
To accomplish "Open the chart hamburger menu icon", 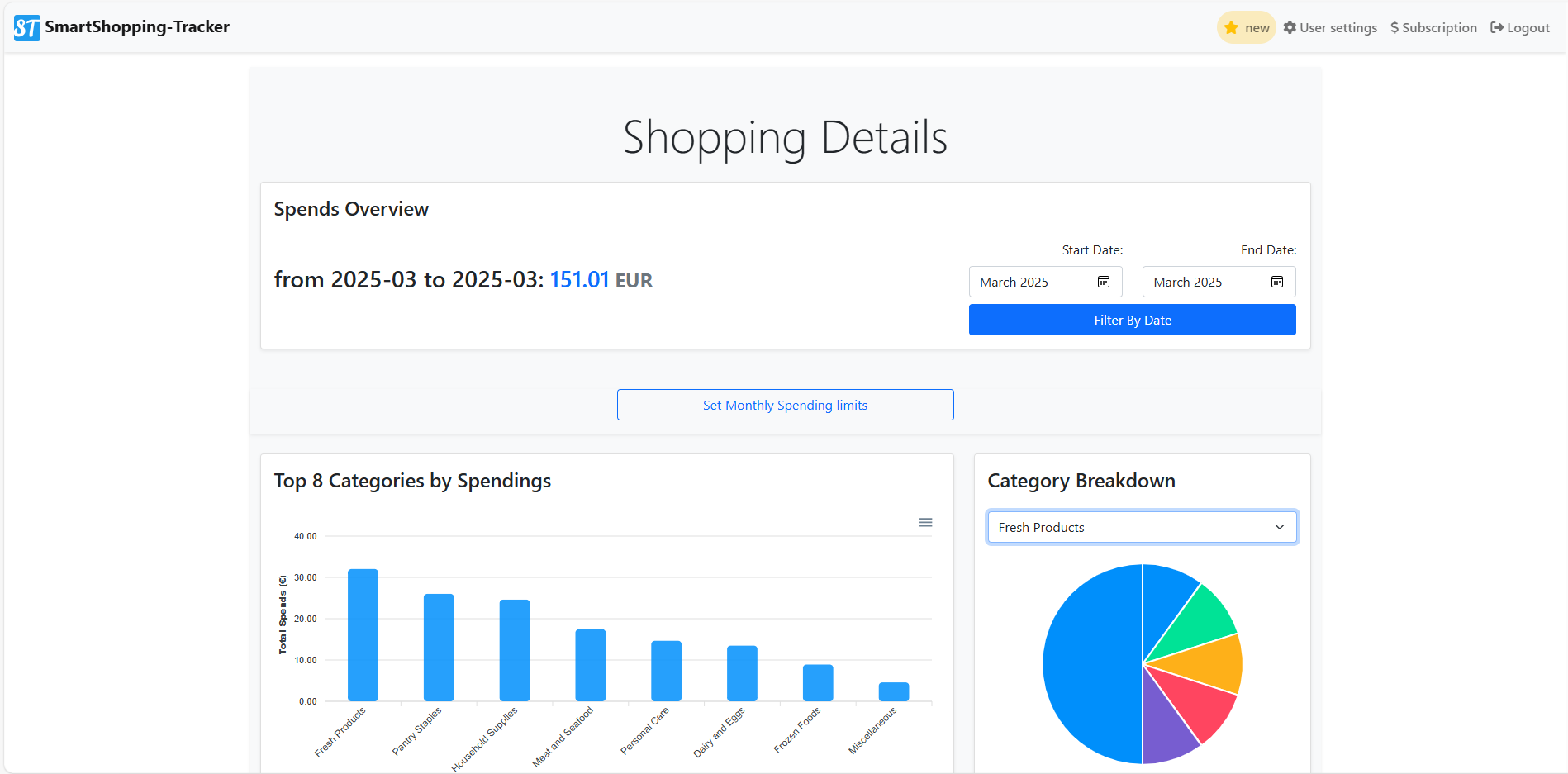I will point(925,522).
